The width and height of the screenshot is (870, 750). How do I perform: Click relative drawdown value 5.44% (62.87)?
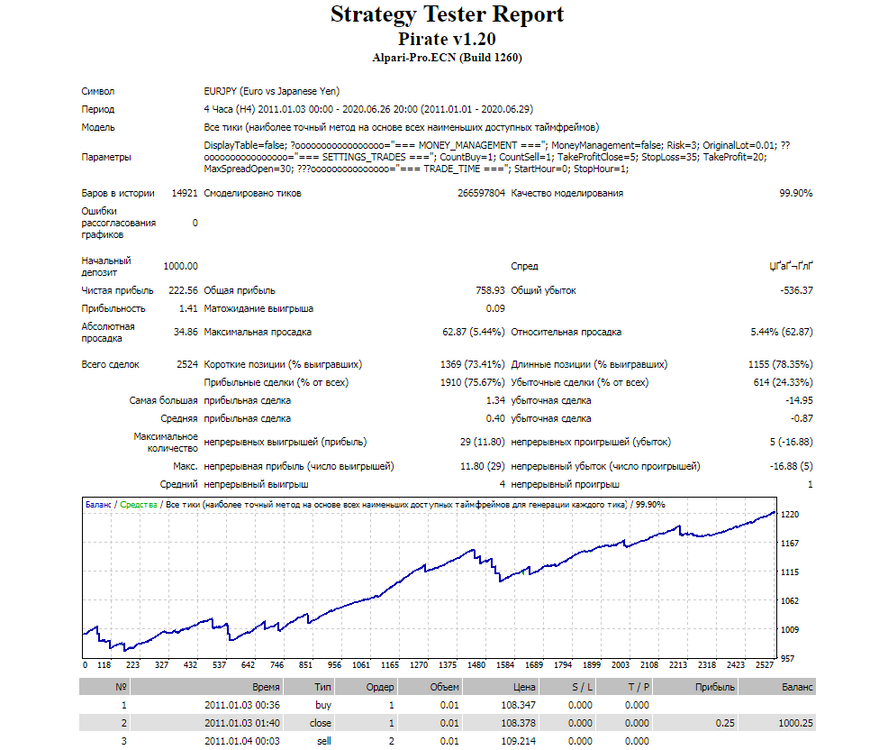pos(782,332)
